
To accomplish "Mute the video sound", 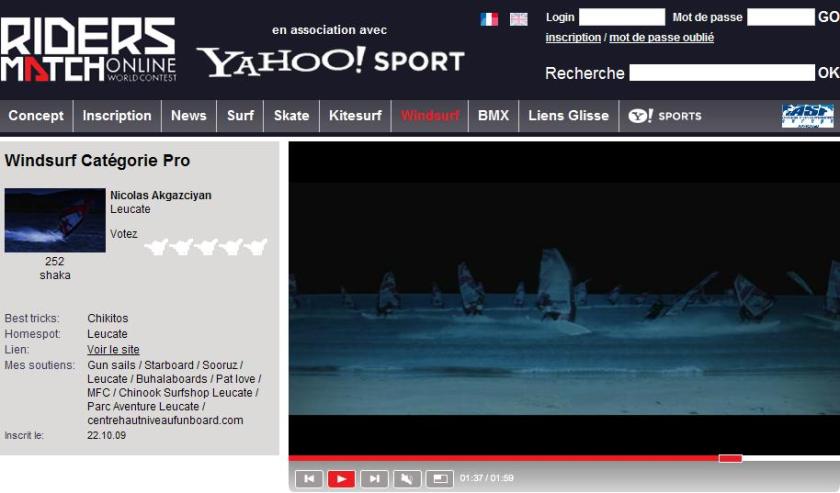I will coord(407,479).
